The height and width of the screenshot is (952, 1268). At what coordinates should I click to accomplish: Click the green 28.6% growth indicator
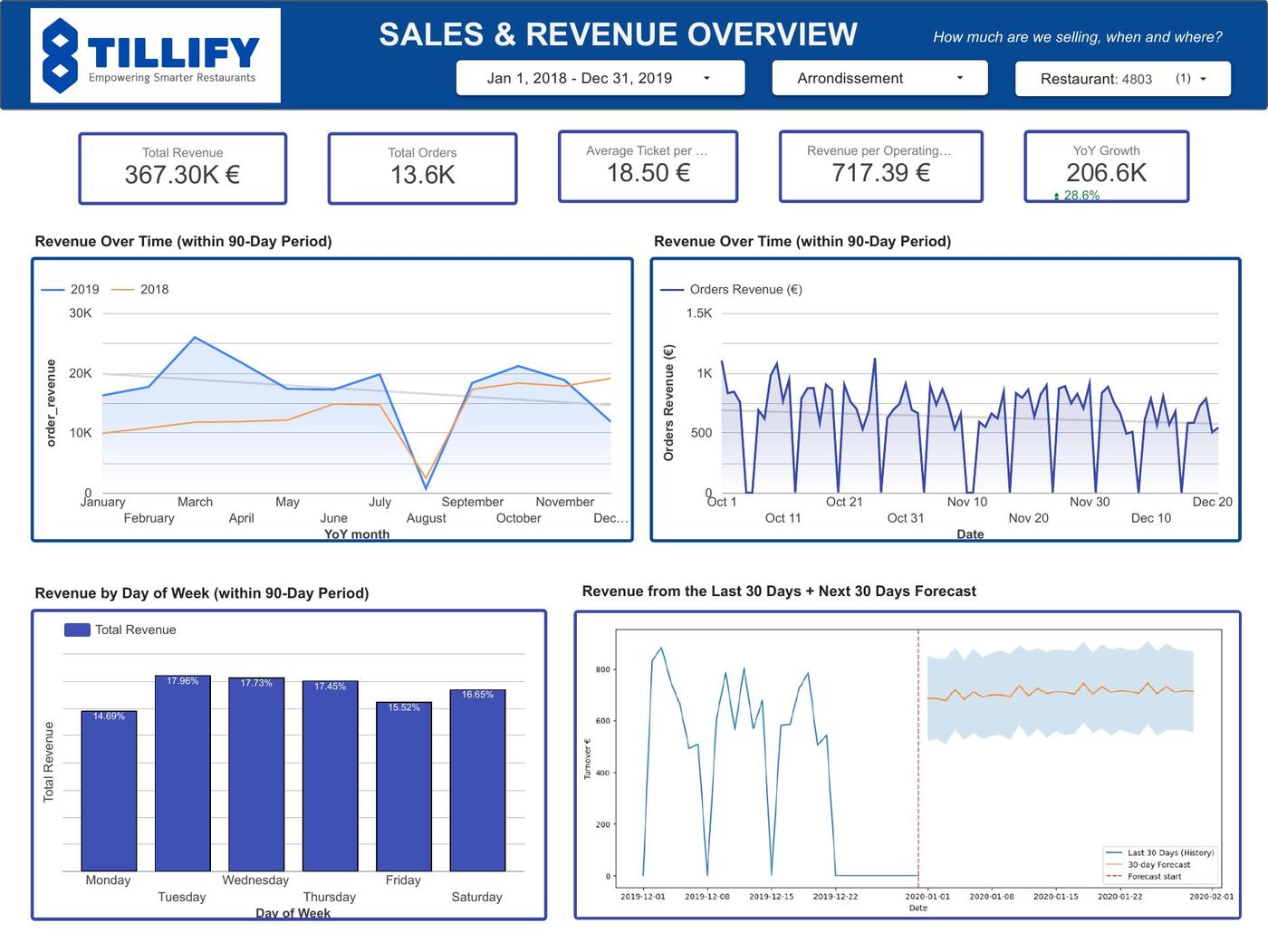point(1077,196)
